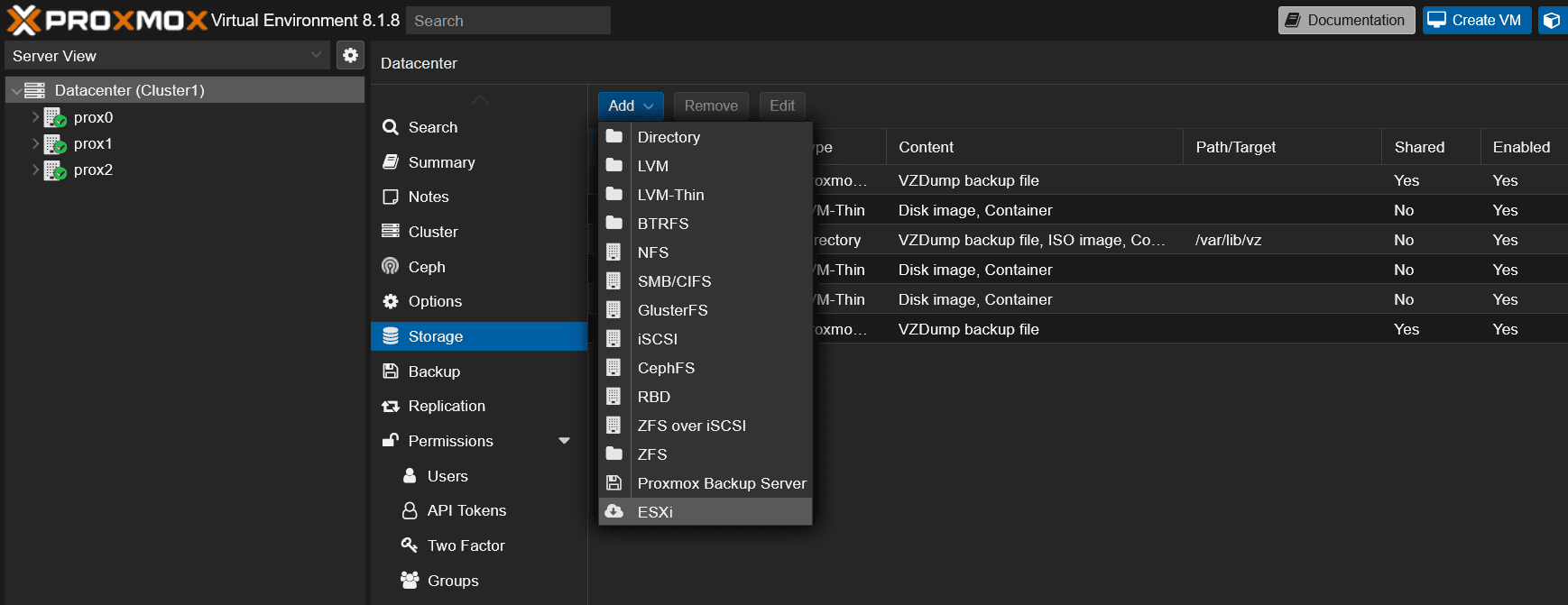Click the prox0 node icon

(x=55, y=117)
